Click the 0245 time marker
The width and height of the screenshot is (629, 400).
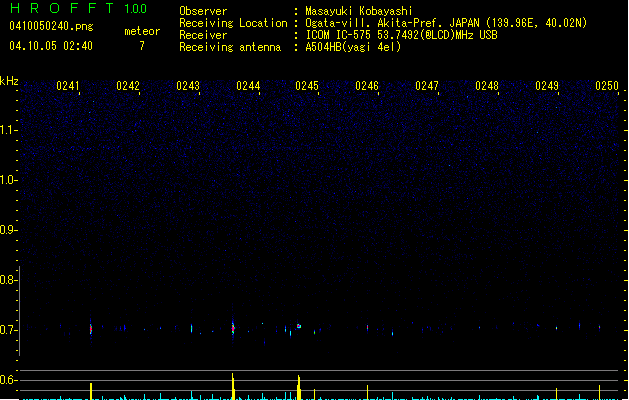click(307, 86)
